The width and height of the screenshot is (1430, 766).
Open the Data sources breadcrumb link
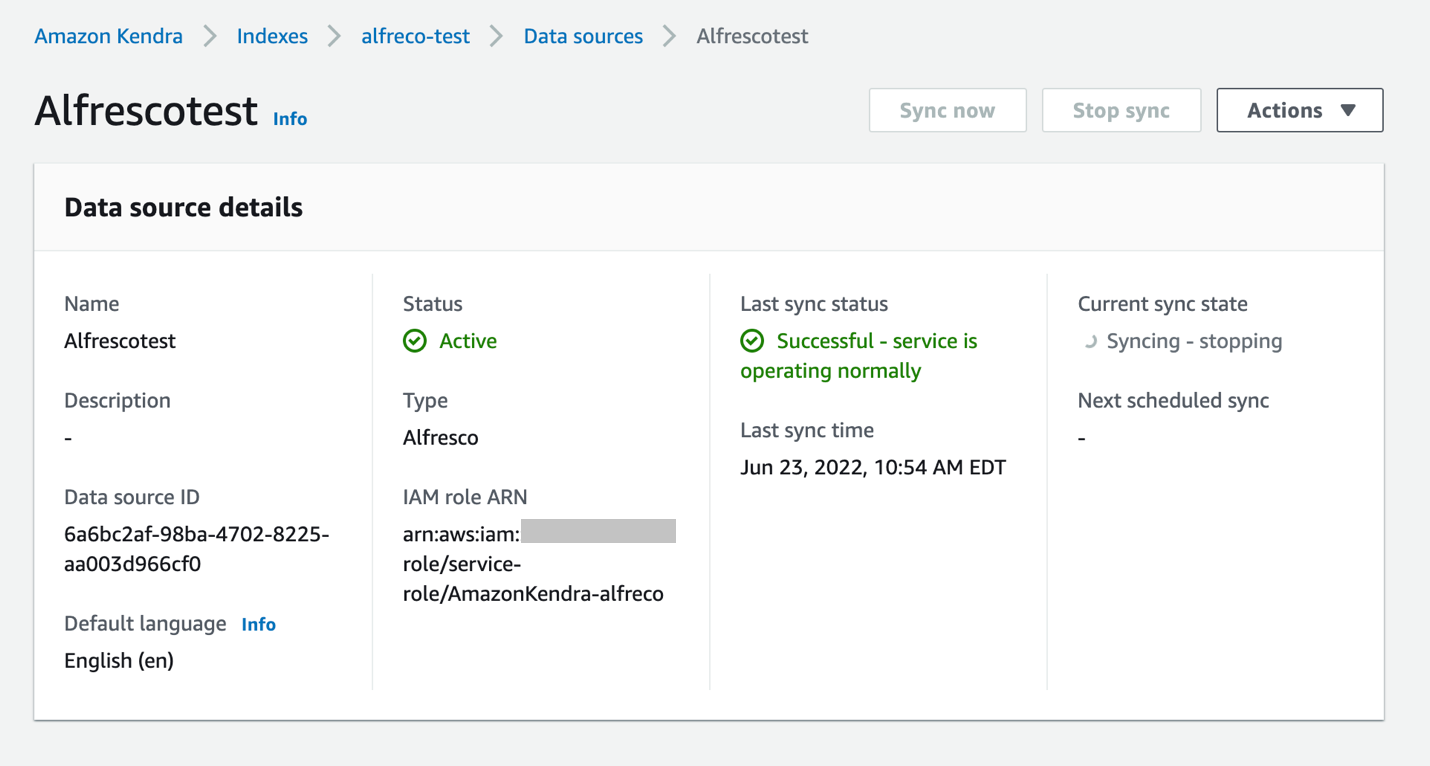pyautogui.click(x=583, y=37)
